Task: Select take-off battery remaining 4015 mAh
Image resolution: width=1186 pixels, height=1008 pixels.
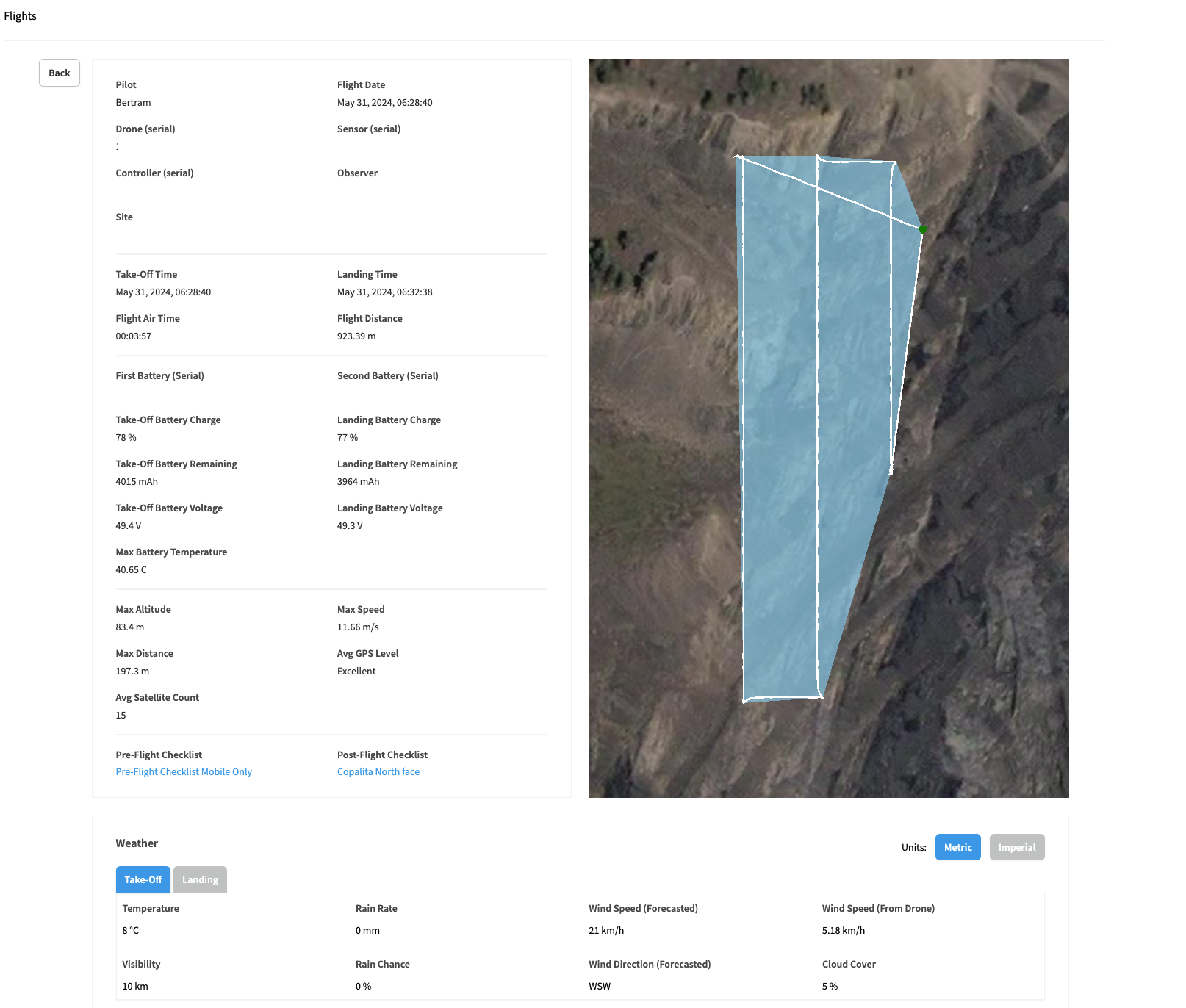Action: (x=137, y=482)
